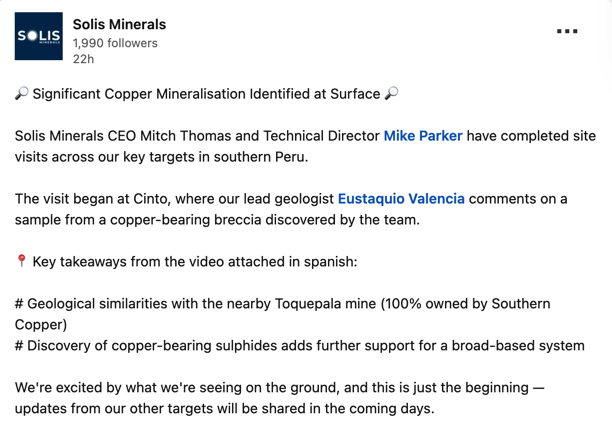The width and height of the screenshot is (612, 440).
Task: Click the 'We're excited by what we're seeing' line
Action: pyautogui.click(x=279, y=388)
